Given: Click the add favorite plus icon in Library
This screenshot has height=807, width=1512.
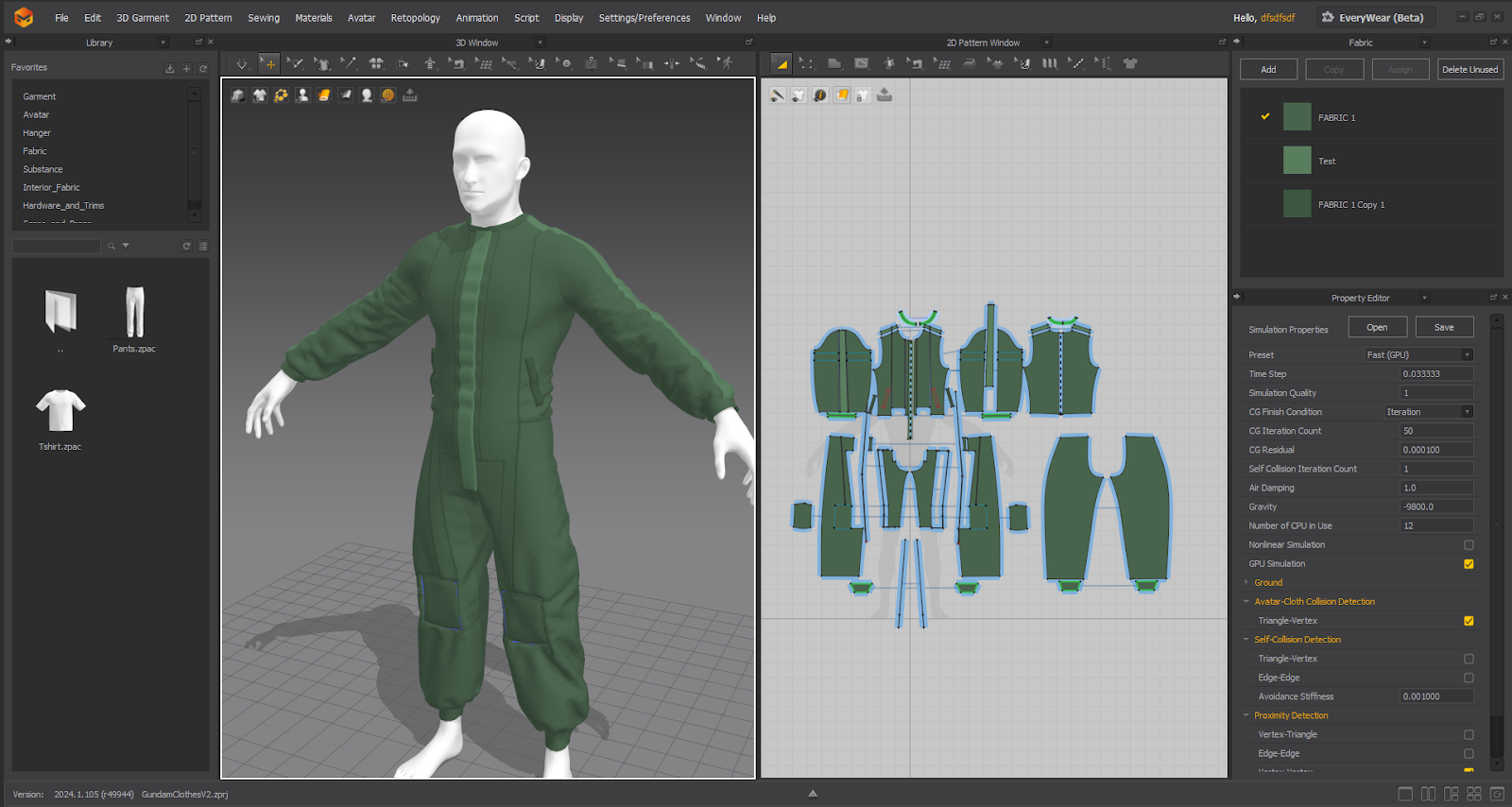Looking at the screenshot, I should point(186,68).
